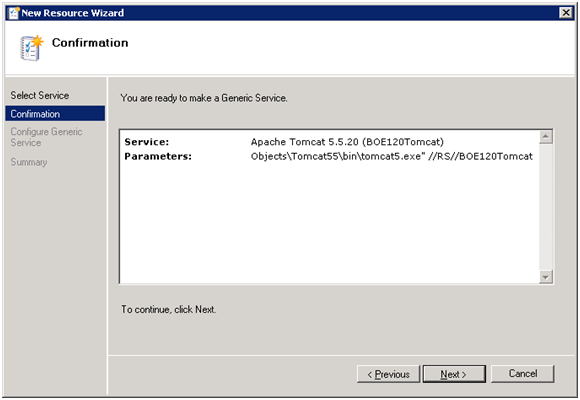This screenshot has width=580, height=400.
Task: Cancel the New Resource Wizard
Action: tap(522, 373)
